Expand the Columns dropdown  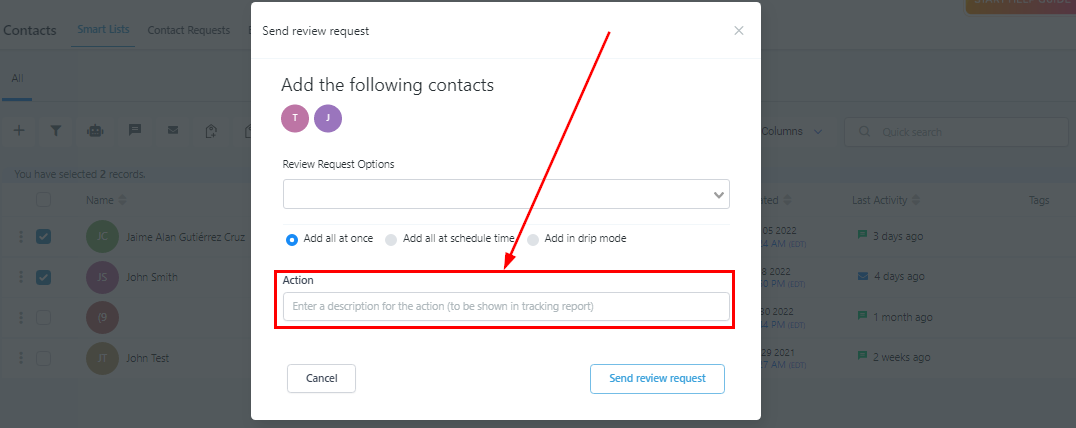pyautogui.click(x=791, y=131)
